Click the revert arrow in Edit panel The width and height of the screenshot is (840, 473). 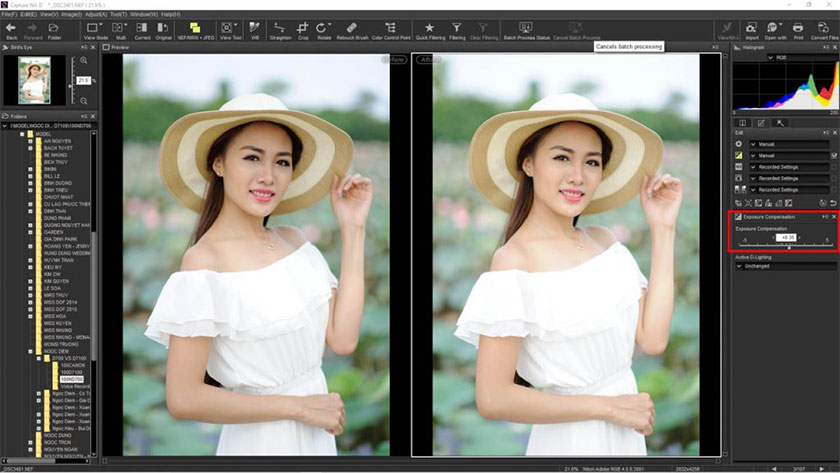click(833, 203)
